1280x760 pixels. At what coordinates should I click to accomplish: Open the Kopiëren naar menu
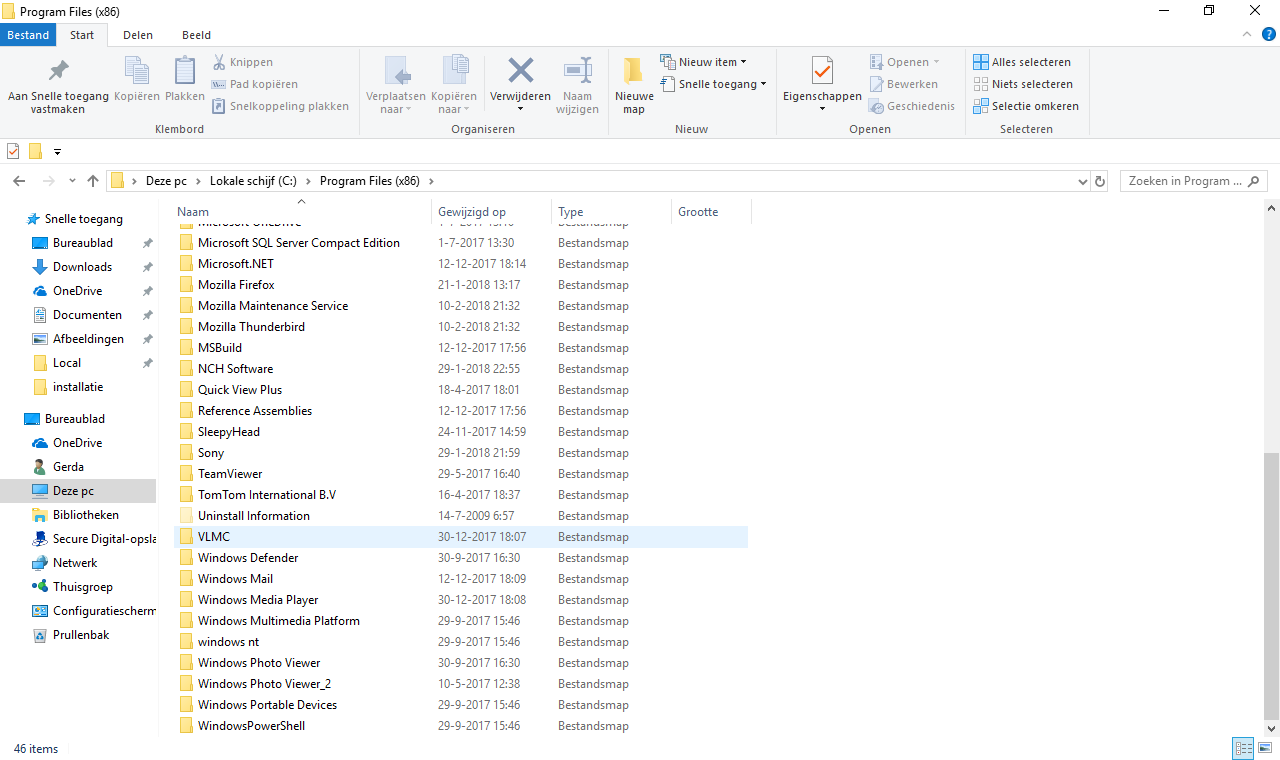click(454, 86)
